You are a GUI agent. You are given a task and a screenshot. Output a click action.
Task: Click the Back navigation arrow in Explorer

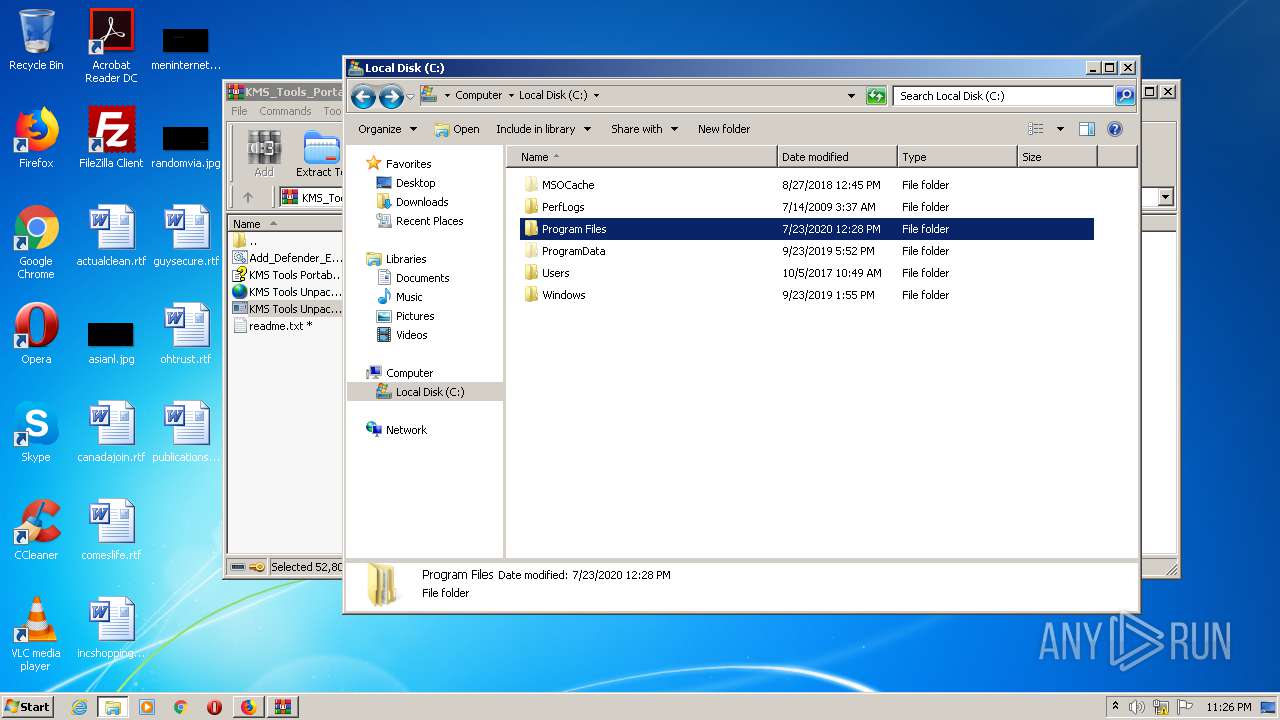tap(364, 96)
